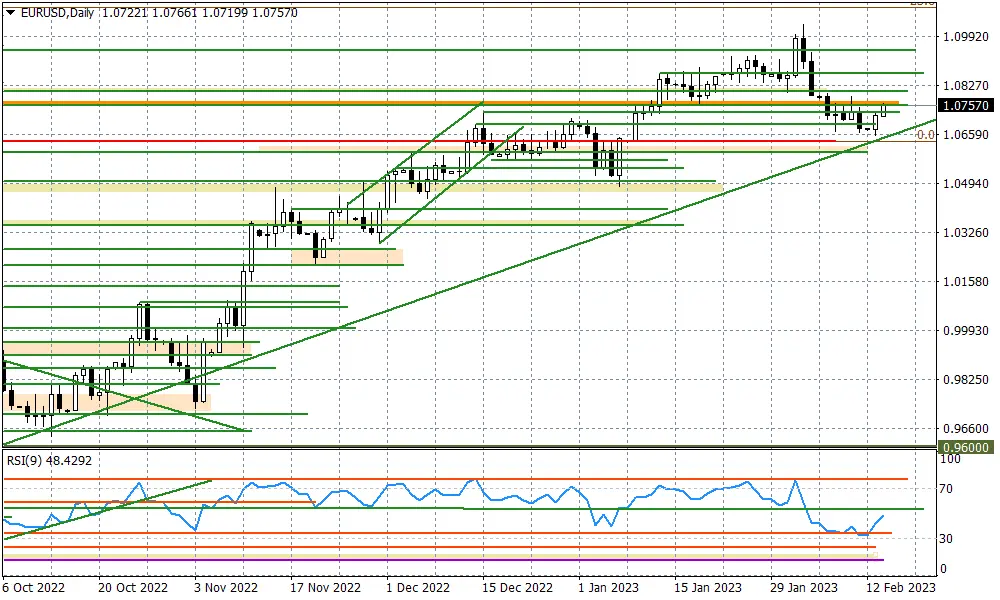The width and height of the screenshot is (1000, 600).
Task: Click the 12 Feb 2023 date label
Action: point(901,587)
